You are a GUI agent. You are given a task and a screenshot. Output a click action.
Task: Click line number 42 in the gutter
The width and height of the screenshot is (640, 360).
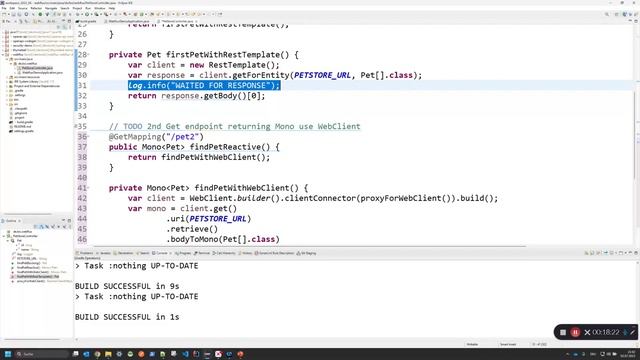tap(82, 198)
